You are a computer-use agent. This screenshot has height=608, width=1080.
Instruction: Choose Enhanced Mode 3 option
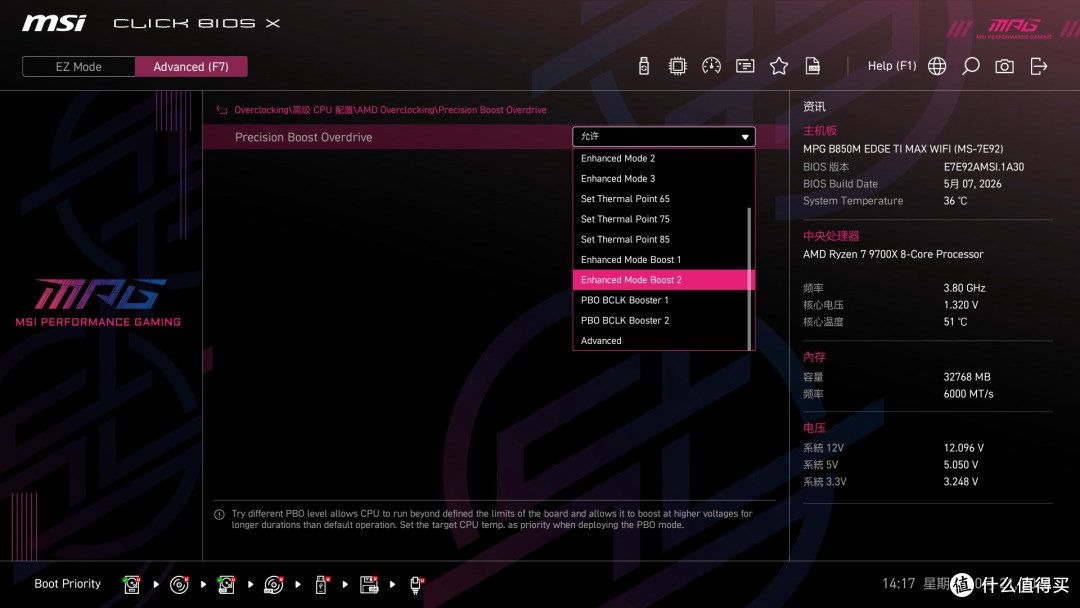664,178
